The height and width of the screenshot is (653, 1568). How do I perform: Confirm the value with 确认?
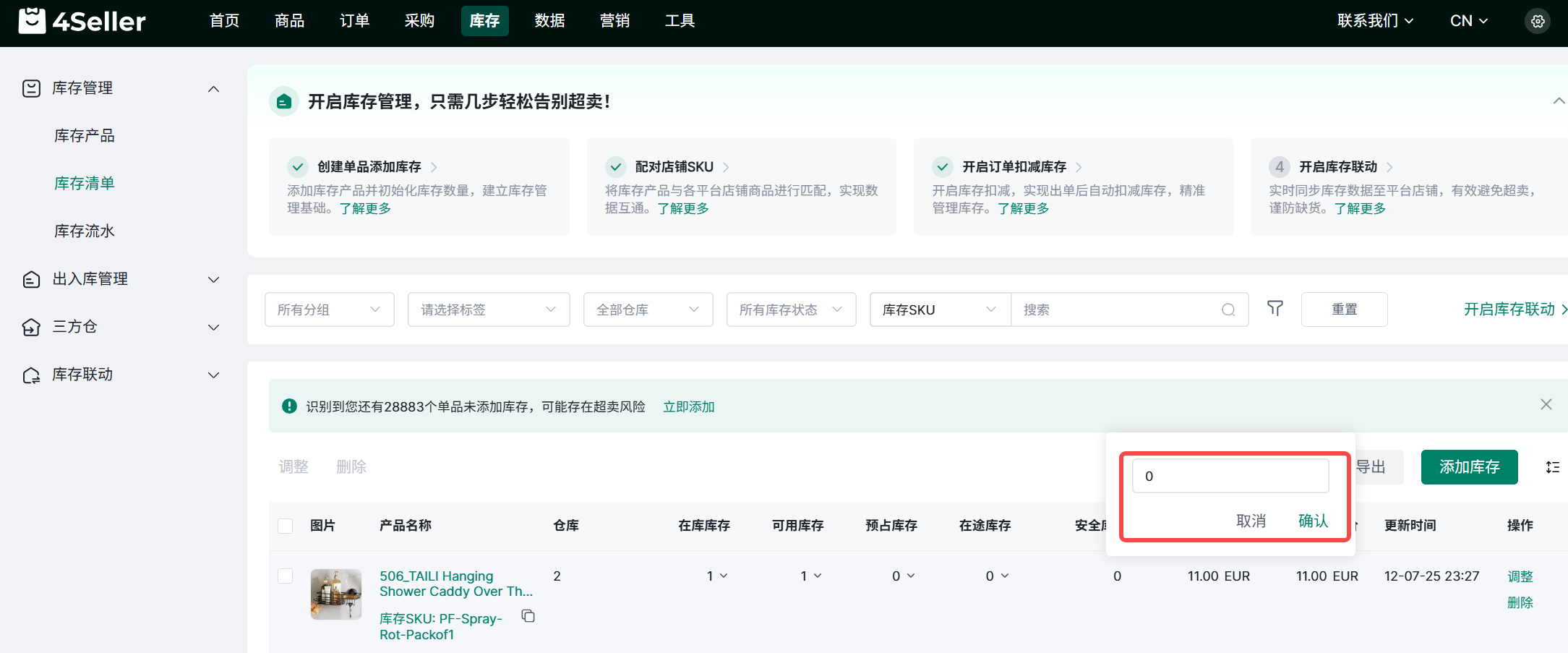1313,521
